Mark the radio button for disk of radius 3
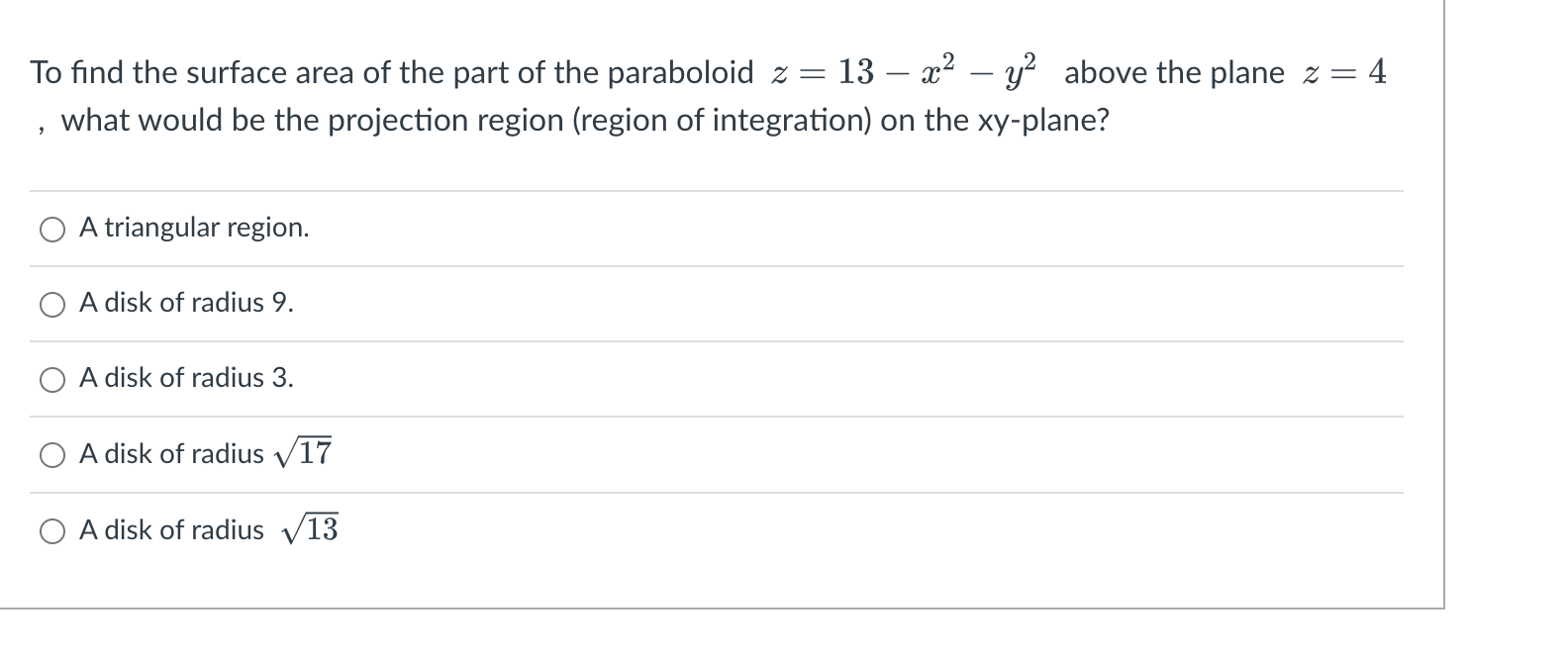The height and width of the screenshot is (659, 1568). click(x=52, y=380)
